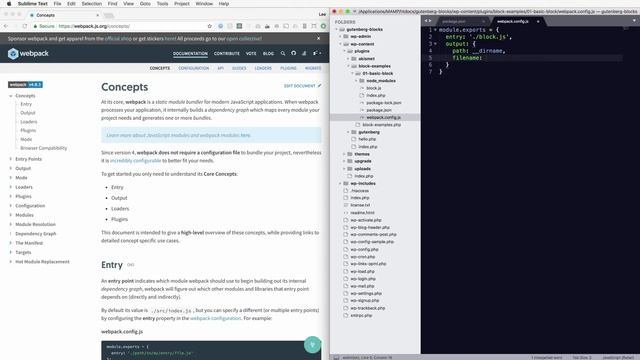Open the Vote nav link

[x=251, y=53]
